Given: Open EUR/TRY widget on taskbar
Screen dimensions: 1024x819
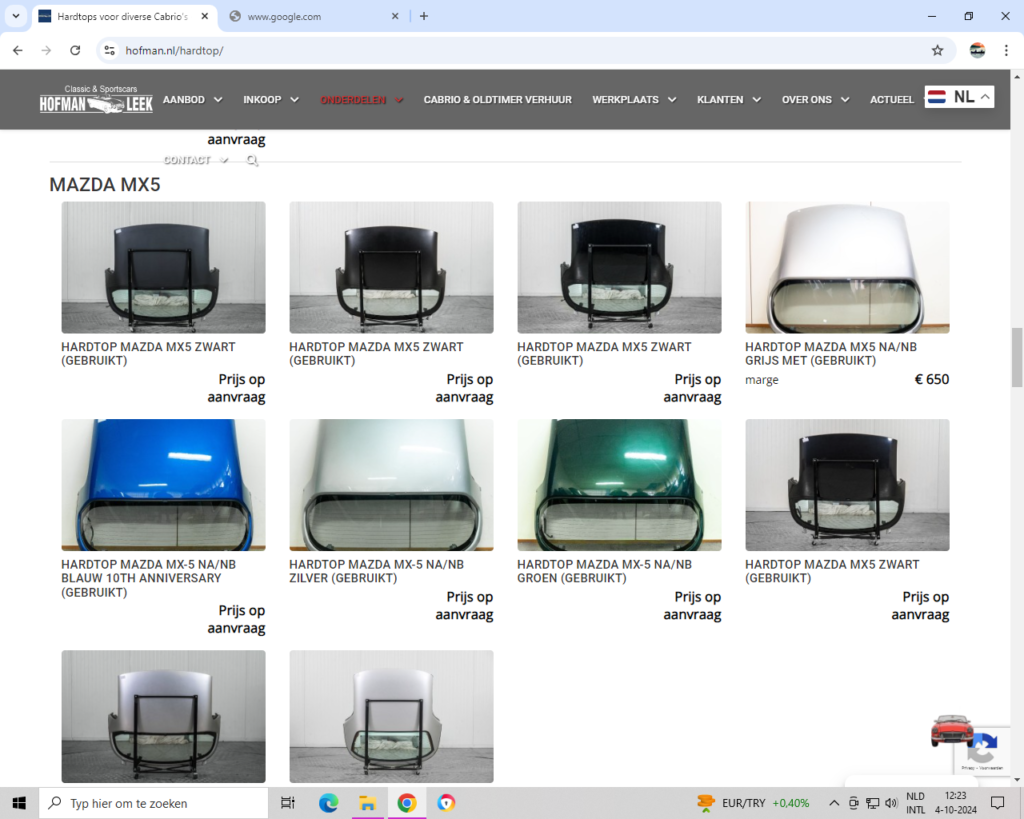Looking at the screenshot, I should click(754, 803).
